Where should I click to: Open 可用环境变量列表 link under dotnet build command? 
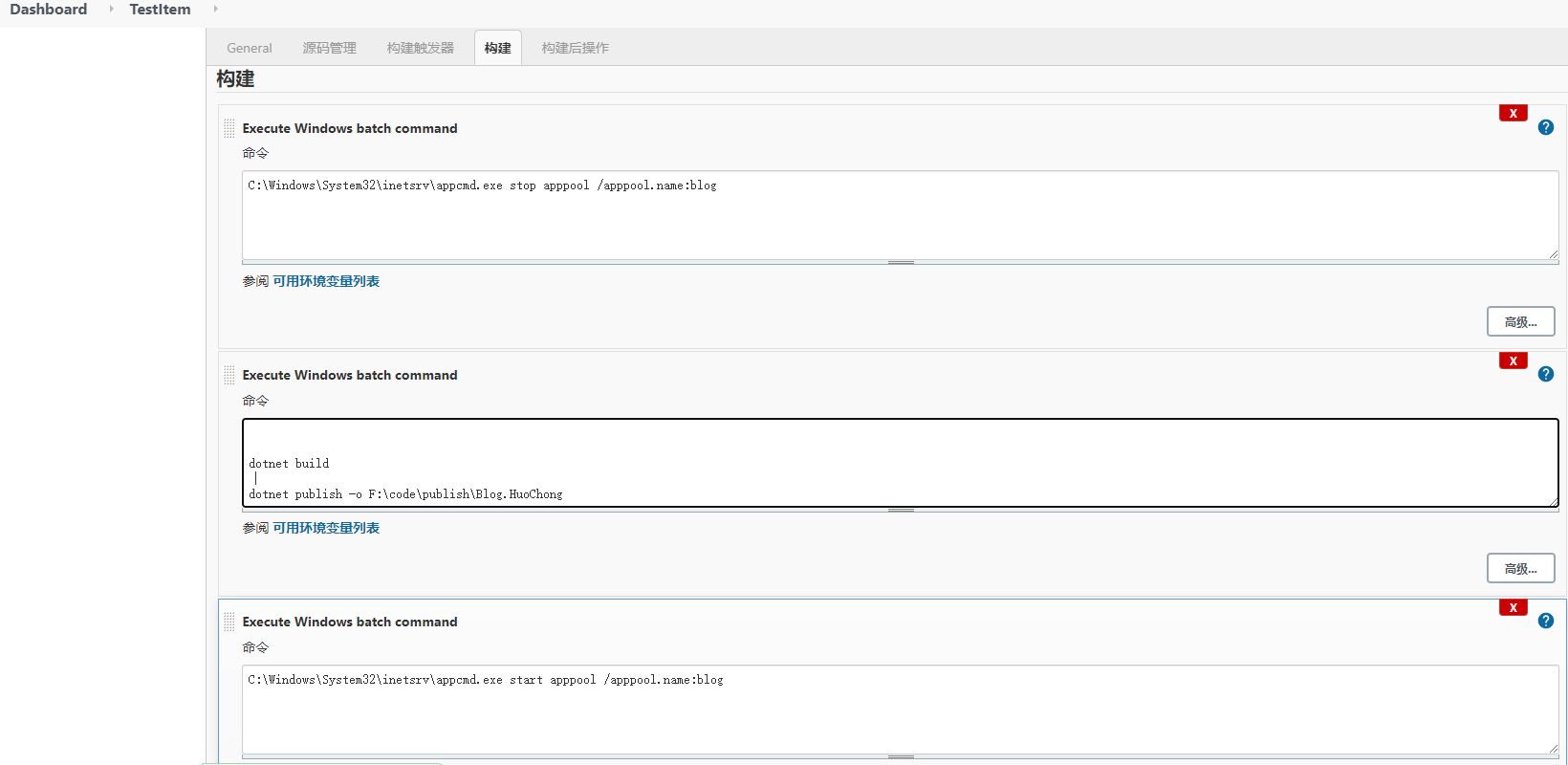coord(326,528)
